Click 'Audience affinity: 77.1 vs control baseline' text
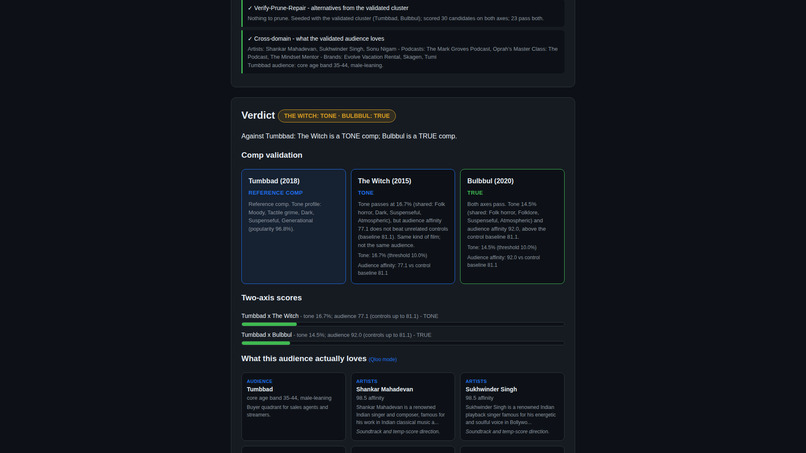Viewport: 806px width, 453px height. [394, 269]
